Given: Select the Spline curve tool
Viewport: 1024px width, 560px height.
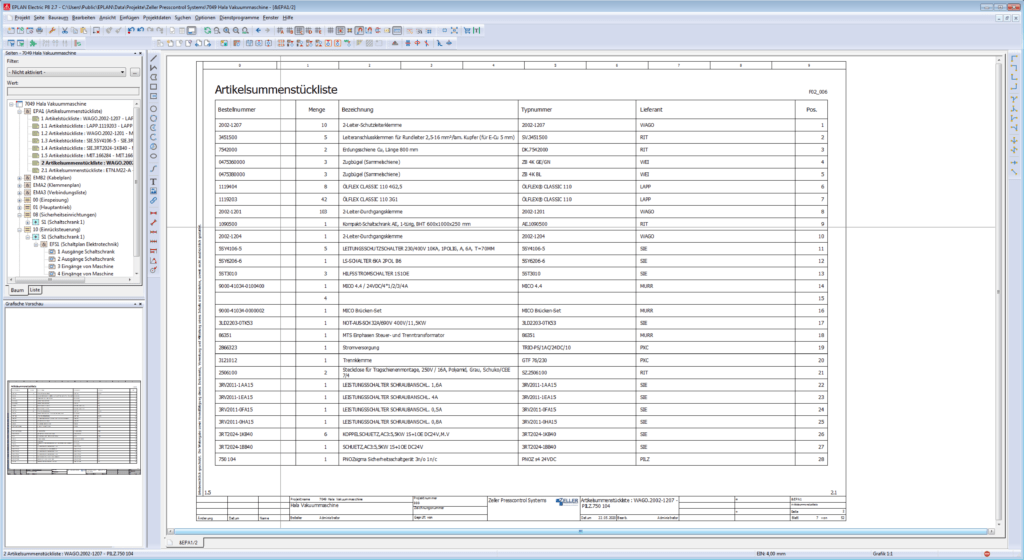Looking at the screenshot, I should 154,168.
